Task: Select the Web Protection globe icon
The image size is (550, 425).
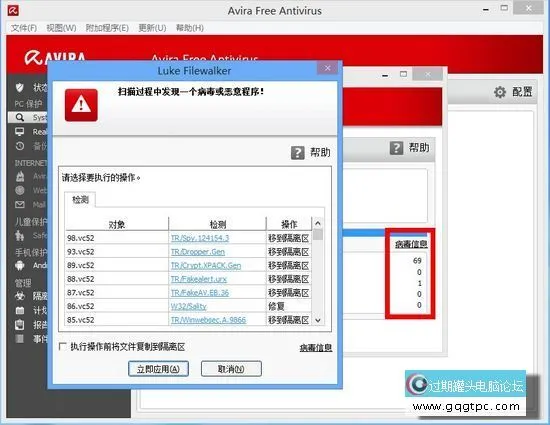Action: (x=20, y=190)
